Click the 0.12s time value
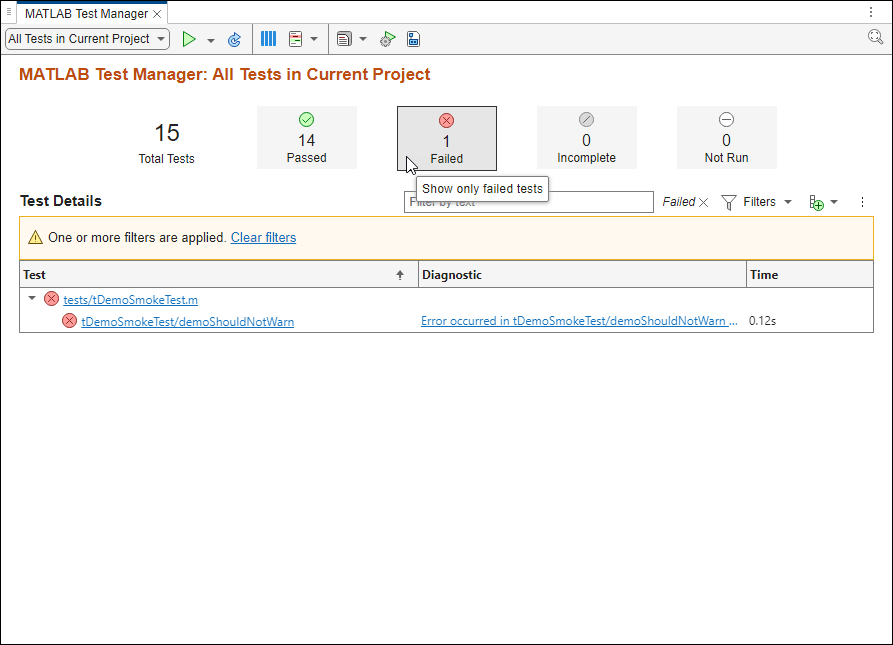This screenshot has height=645, width=893. tap(762, 321)
